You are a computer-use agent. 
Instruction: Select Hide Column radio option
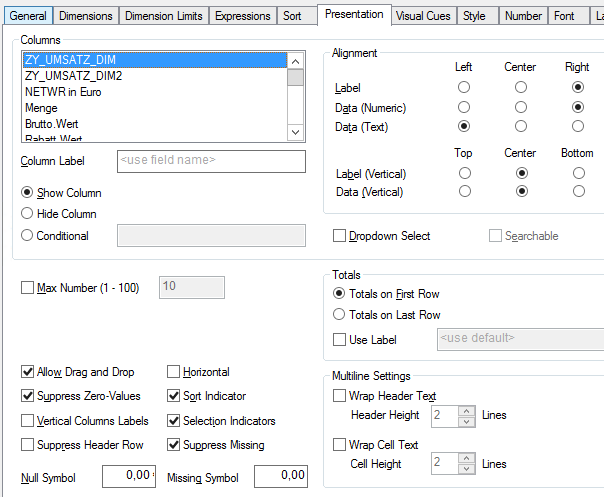pos(27,214)
